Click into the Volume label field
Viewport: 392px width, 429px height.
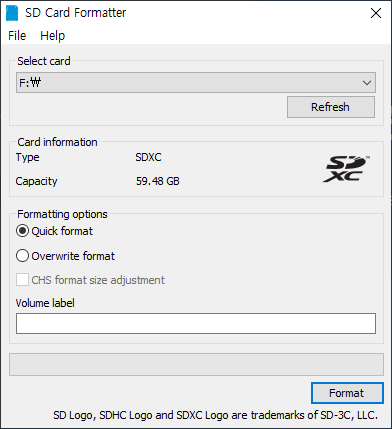pyautogui.click(x=196, y=323)
